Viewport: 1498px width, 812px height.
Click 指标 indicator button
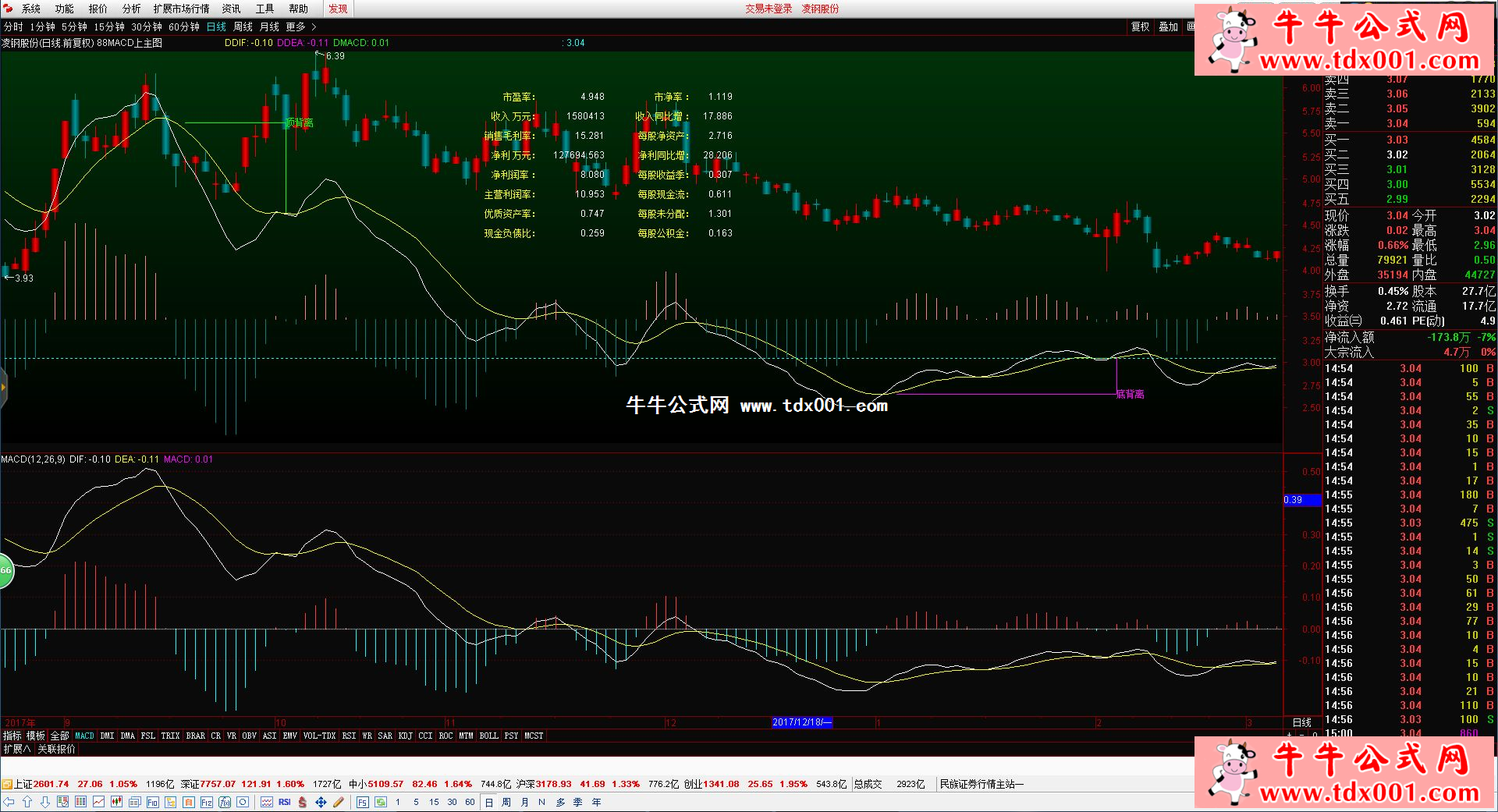[12, 736]
